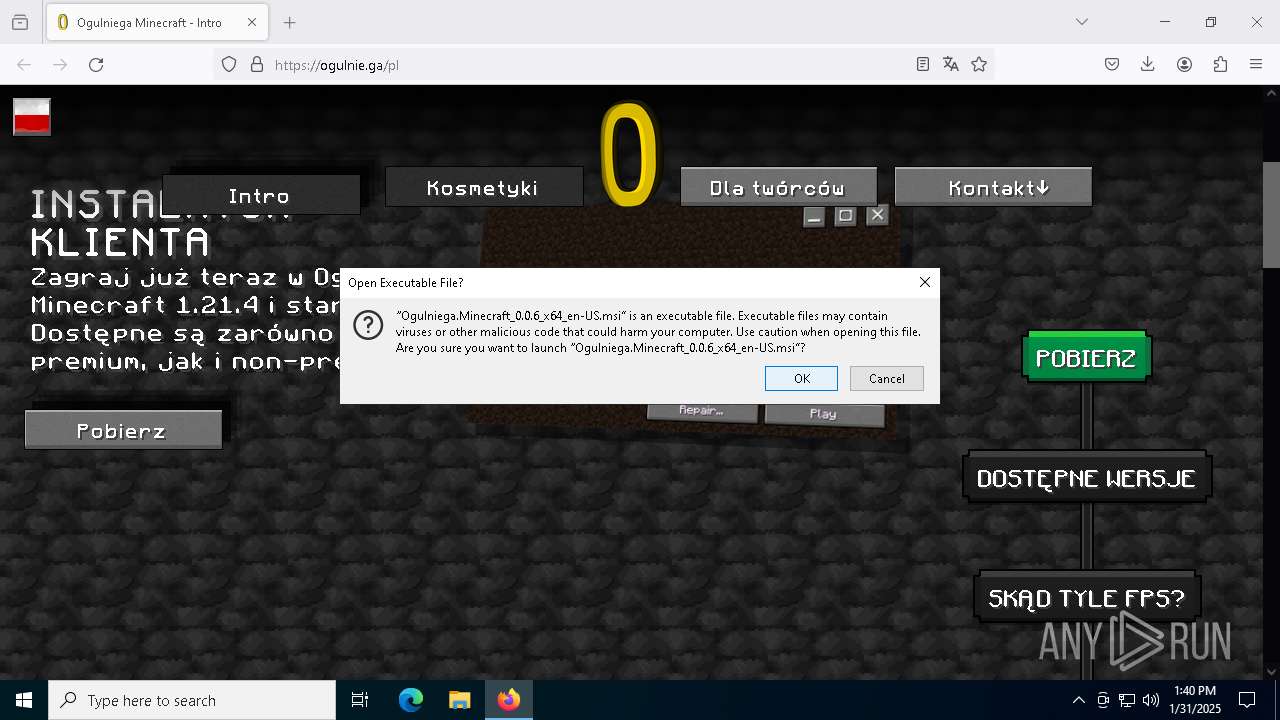
Task: Open the Kosmetyki menu item
Action: [484, 187]
